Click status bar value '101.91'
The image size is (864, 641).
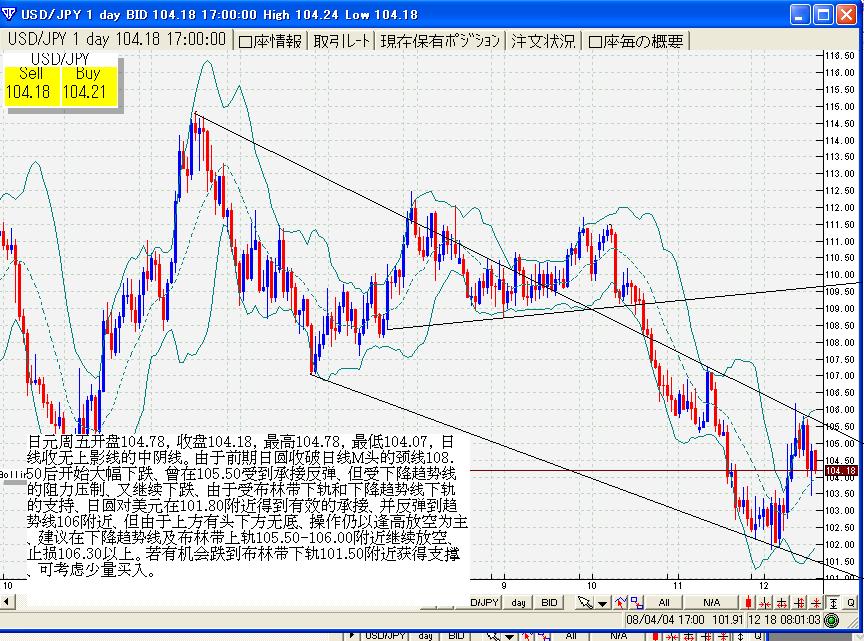(x=728, y=620)
